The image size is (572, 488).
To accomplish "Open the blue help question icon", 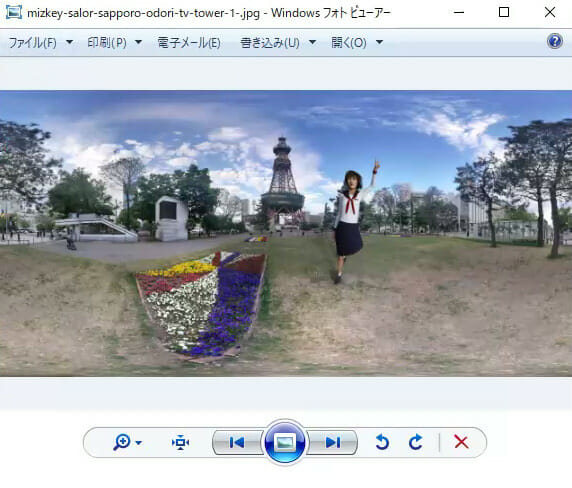I will 554,41.
